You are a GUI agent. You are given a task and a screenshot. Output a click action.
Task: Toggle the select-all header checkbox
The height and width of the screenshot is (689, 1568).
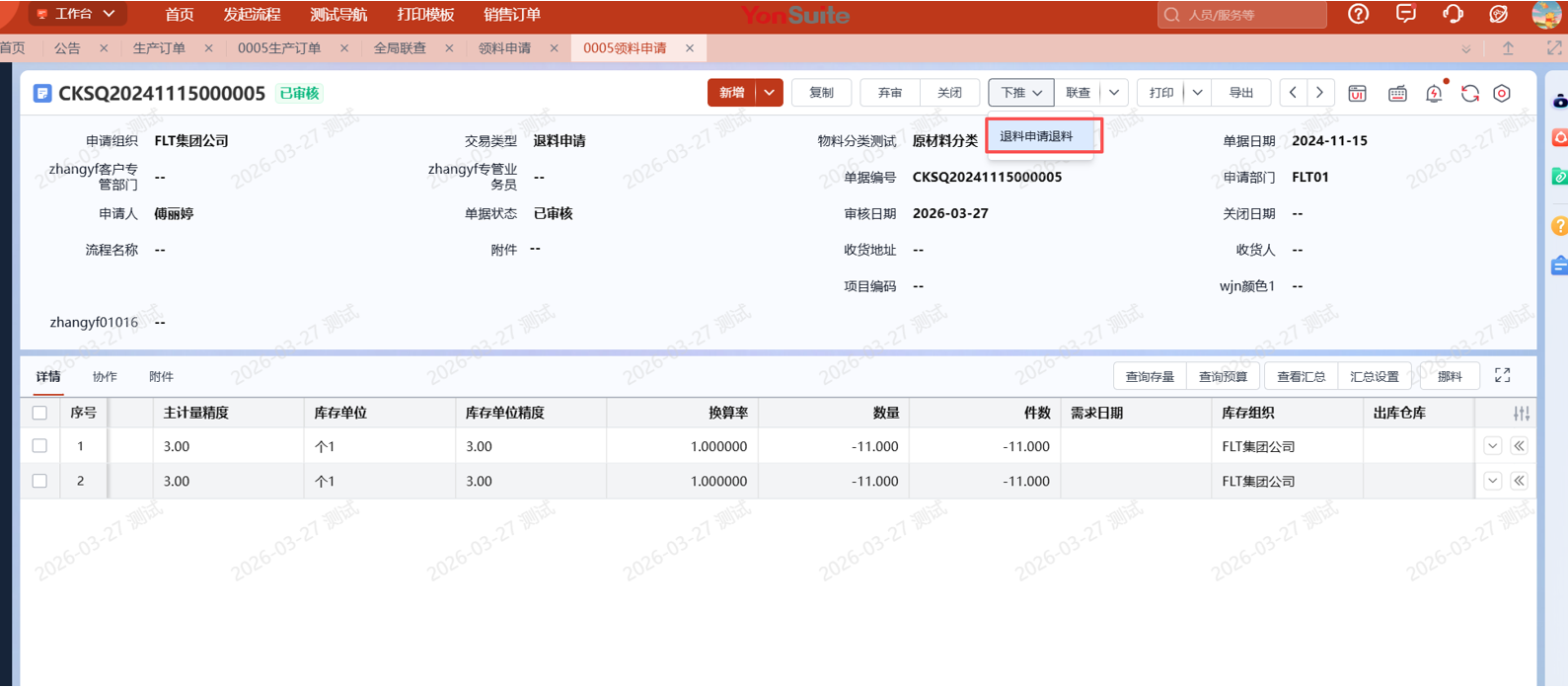39,414
